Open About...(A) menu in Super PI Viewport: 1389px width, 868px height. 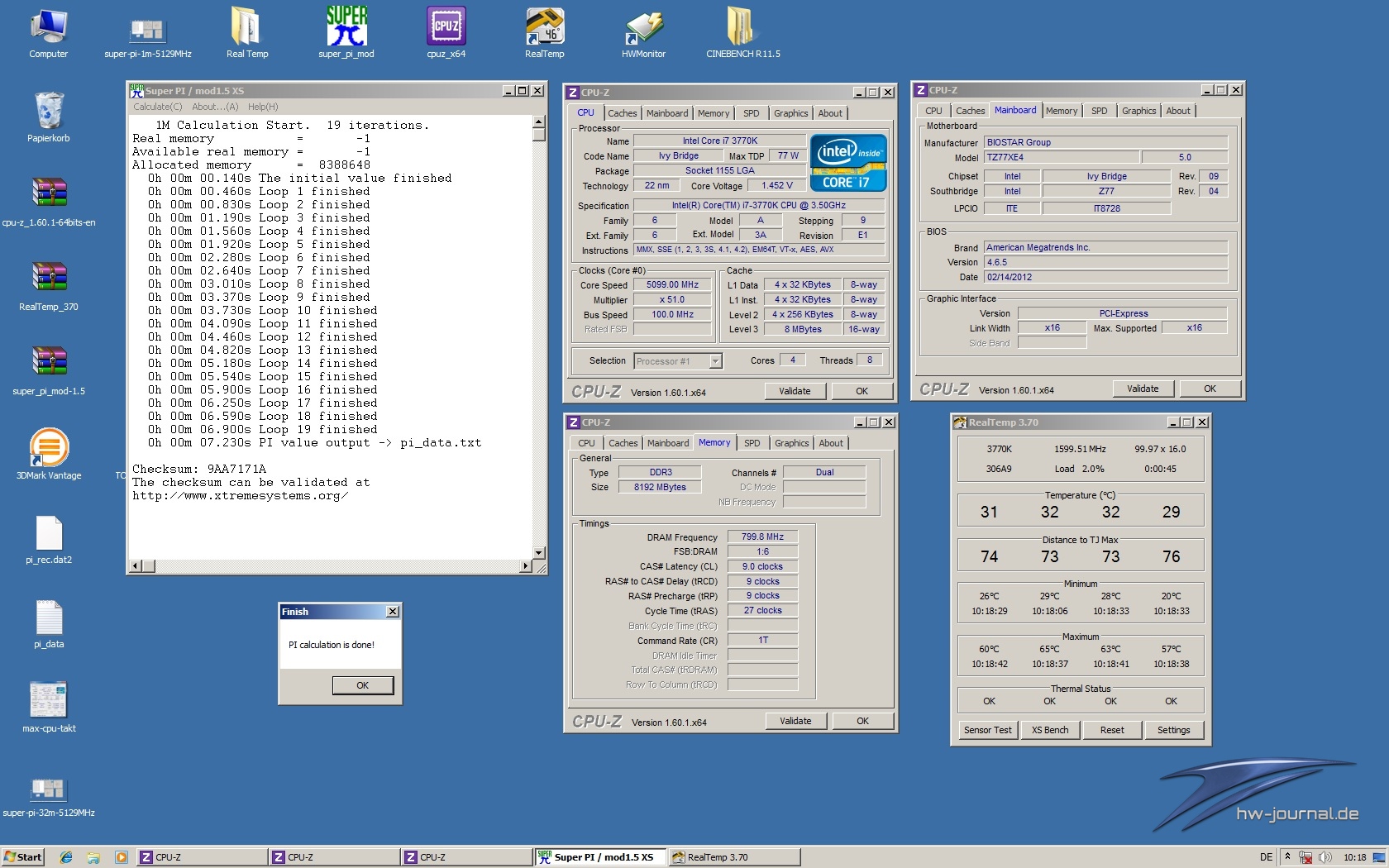coord(215,107)
